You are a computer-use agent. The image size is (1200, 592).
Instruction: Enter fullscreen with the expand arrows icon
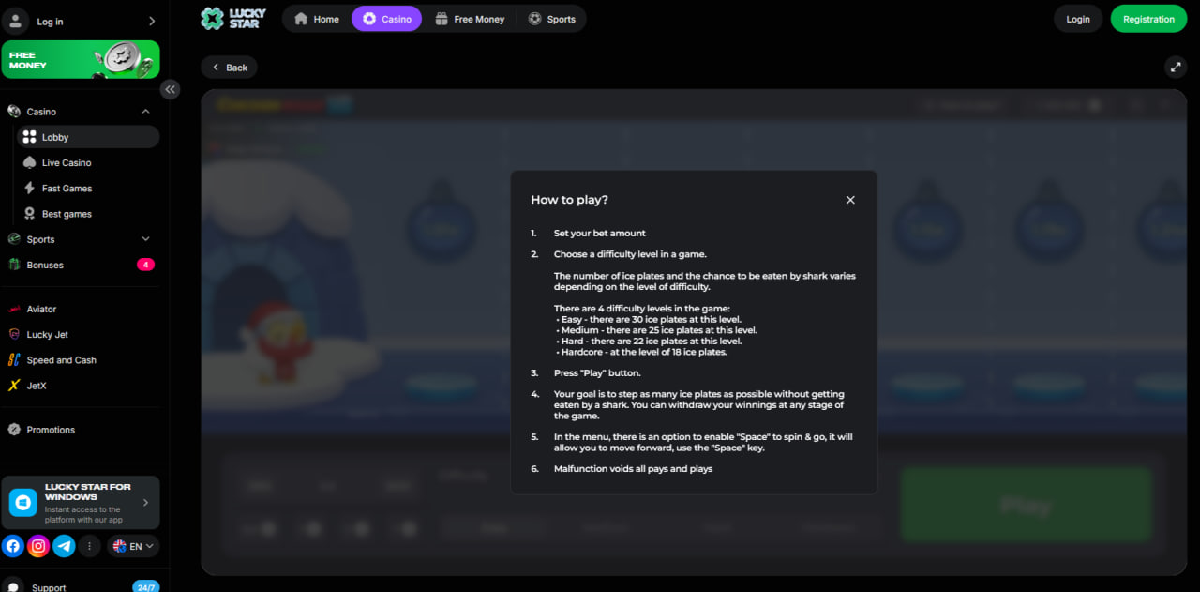tap(1176, 67)
